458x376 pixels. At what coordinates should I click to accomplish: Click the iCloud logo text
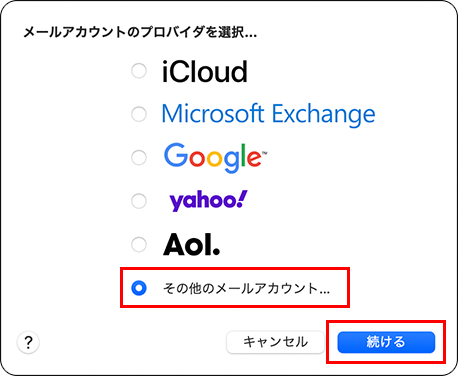click(205, 71)
